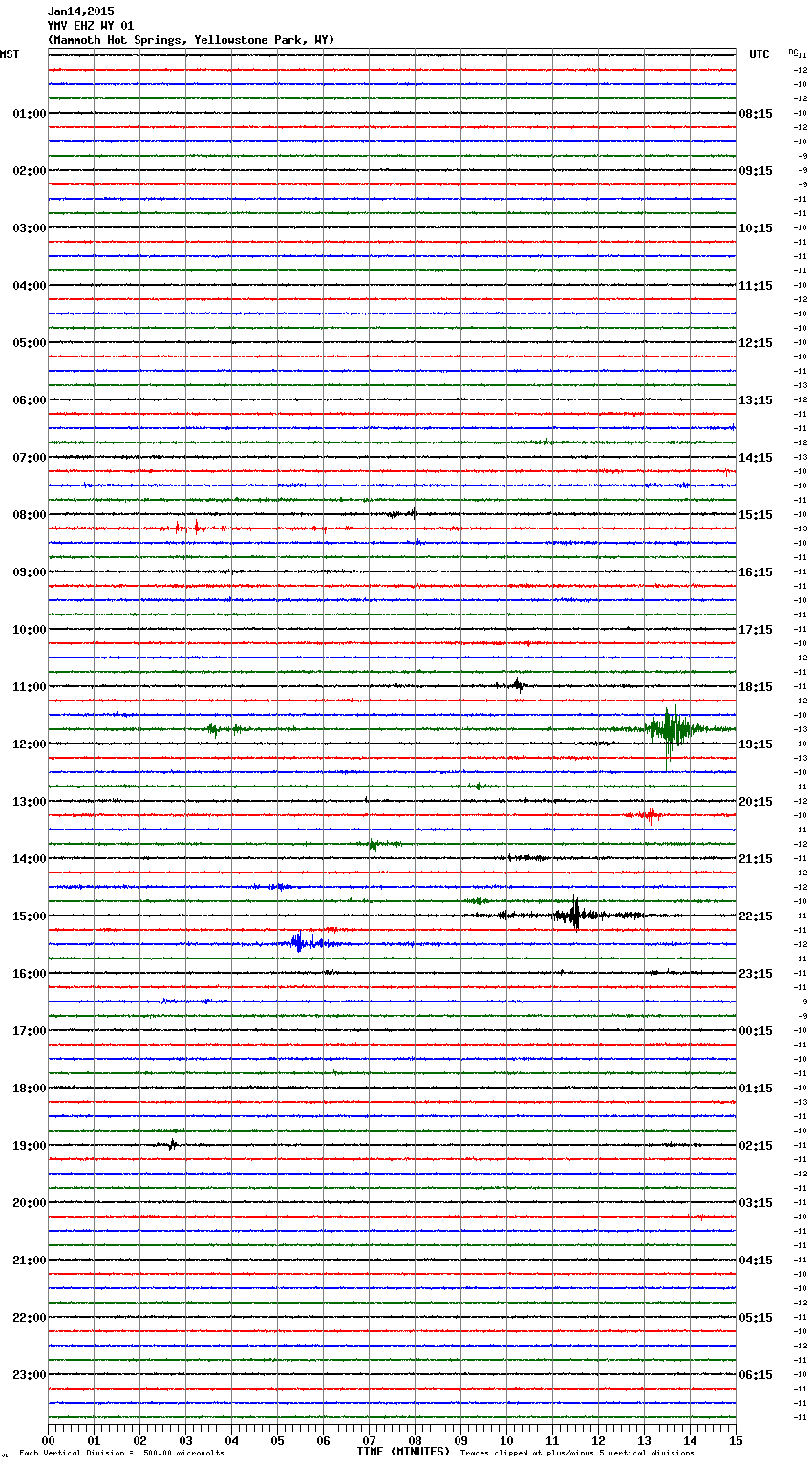Select the 12:00 MST hour label

(x=29, y=744)
